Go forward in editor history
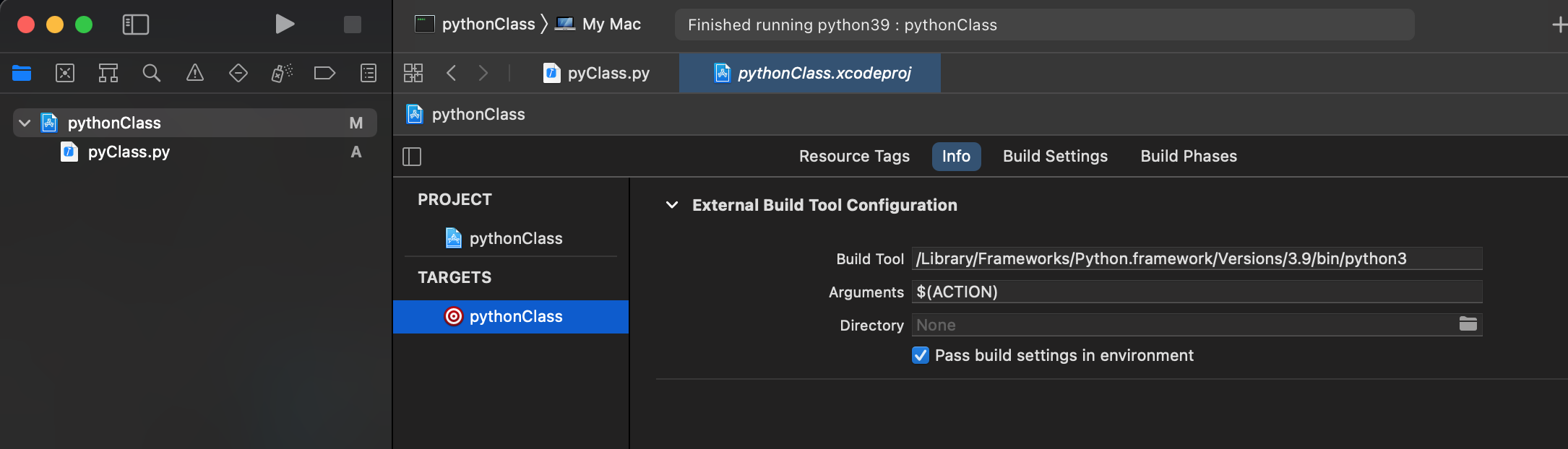This screenshot has height=449, width=1568. pyautogui.click(x=483, y=73)
